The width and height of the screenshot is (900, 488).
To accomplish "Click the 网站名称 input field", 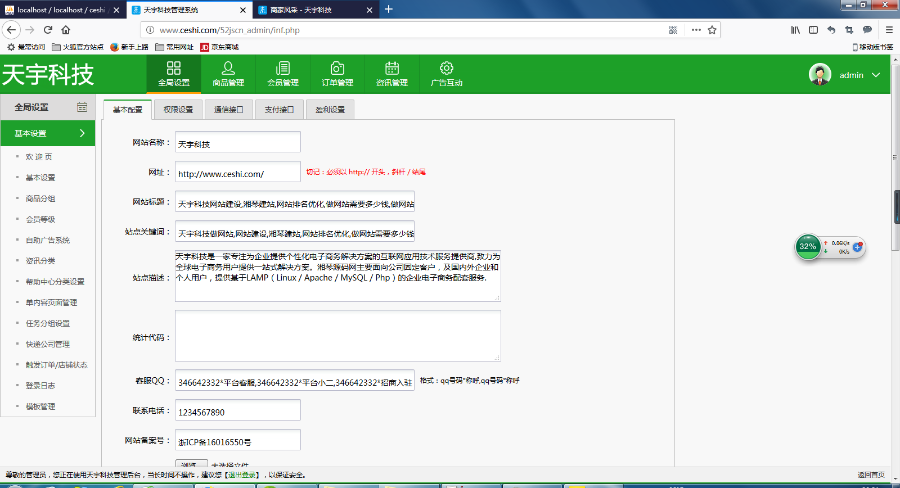I will pos(238,142).
